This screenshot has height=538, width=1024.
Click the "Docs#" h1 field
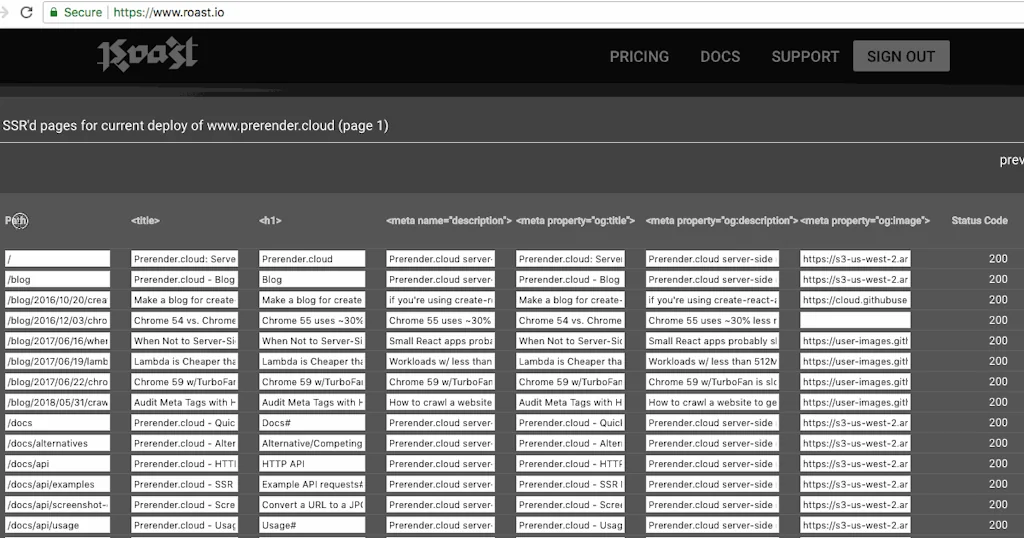pyautogui.click(x=312, y=422)
